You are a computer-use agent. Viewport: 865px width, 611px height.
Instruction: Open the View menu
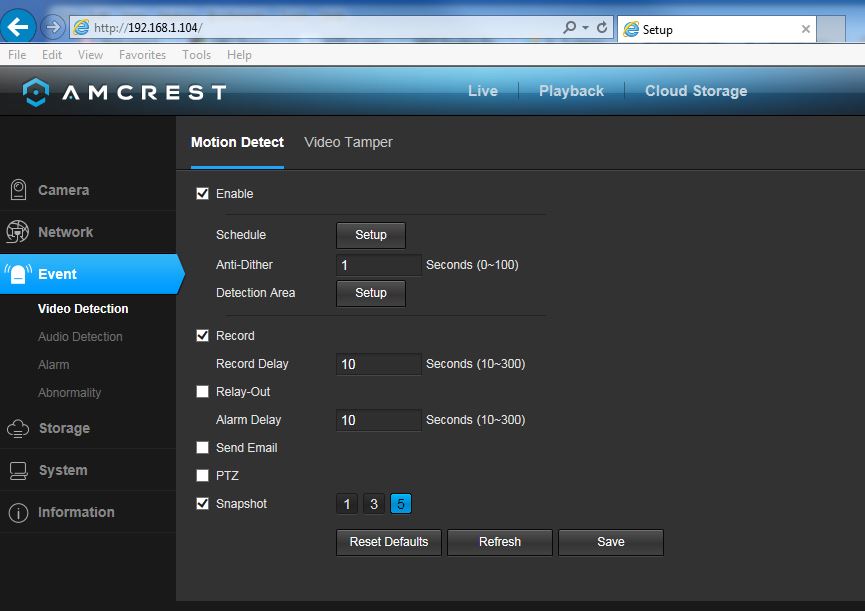(90, 55)
